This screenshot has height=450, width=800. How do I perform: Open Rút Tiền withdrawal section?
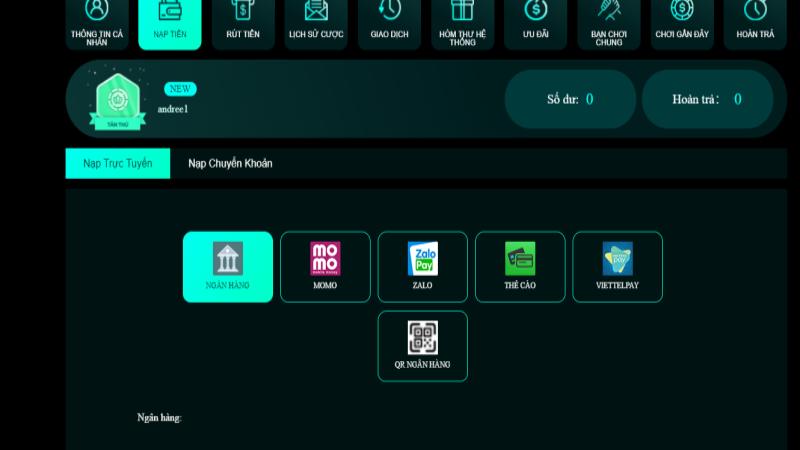(243, 24)
